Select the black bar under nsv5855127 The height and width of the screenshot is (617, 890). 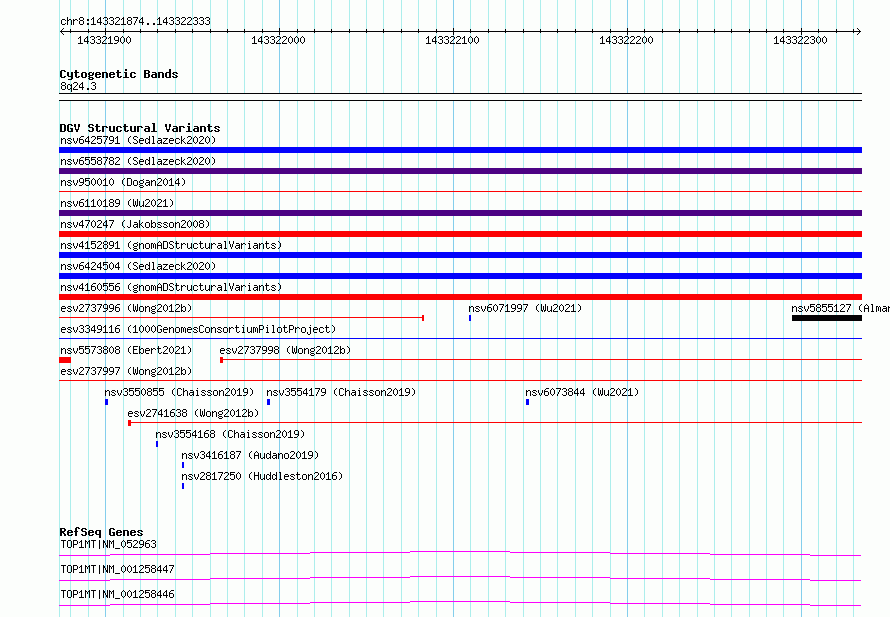coord(827,318)
